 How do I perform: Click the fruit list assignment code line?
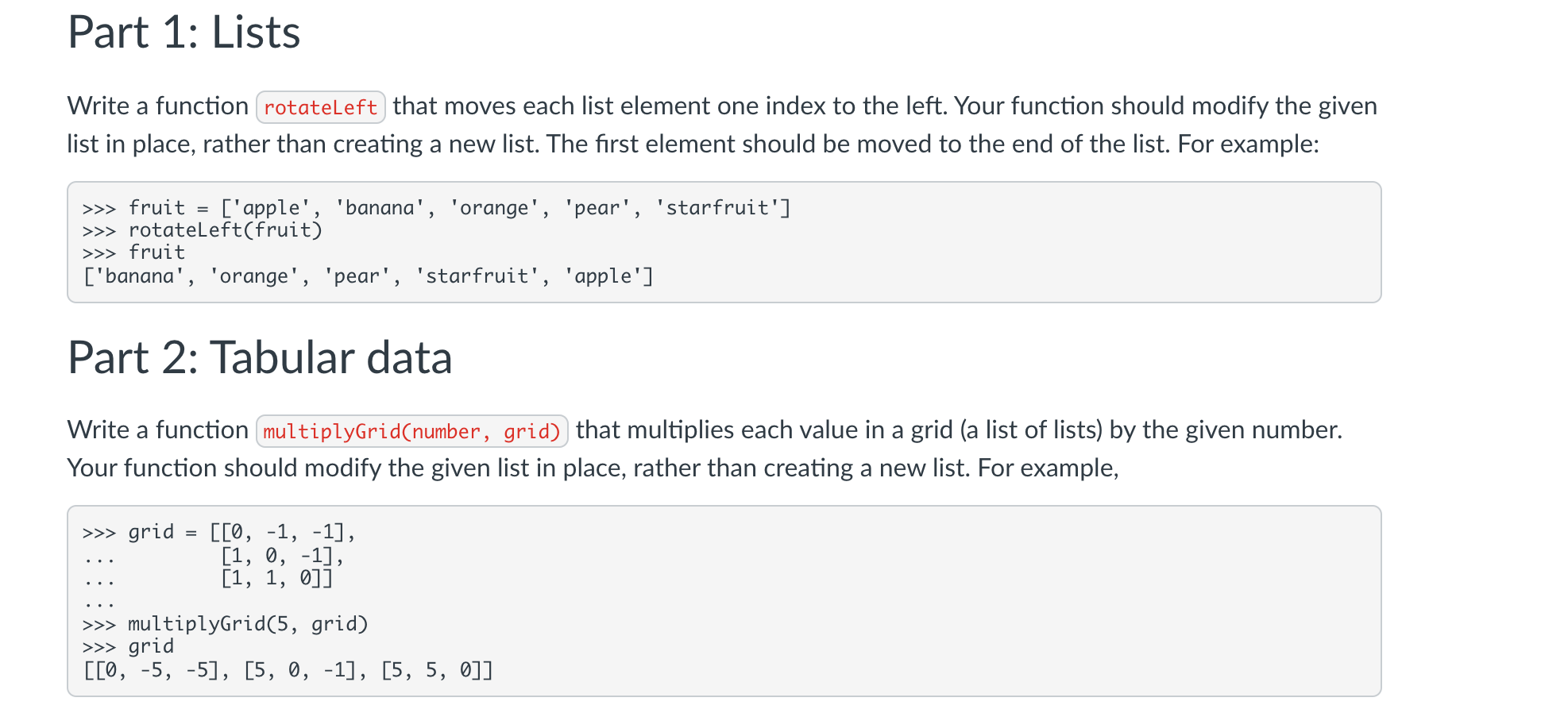(437, 208)
